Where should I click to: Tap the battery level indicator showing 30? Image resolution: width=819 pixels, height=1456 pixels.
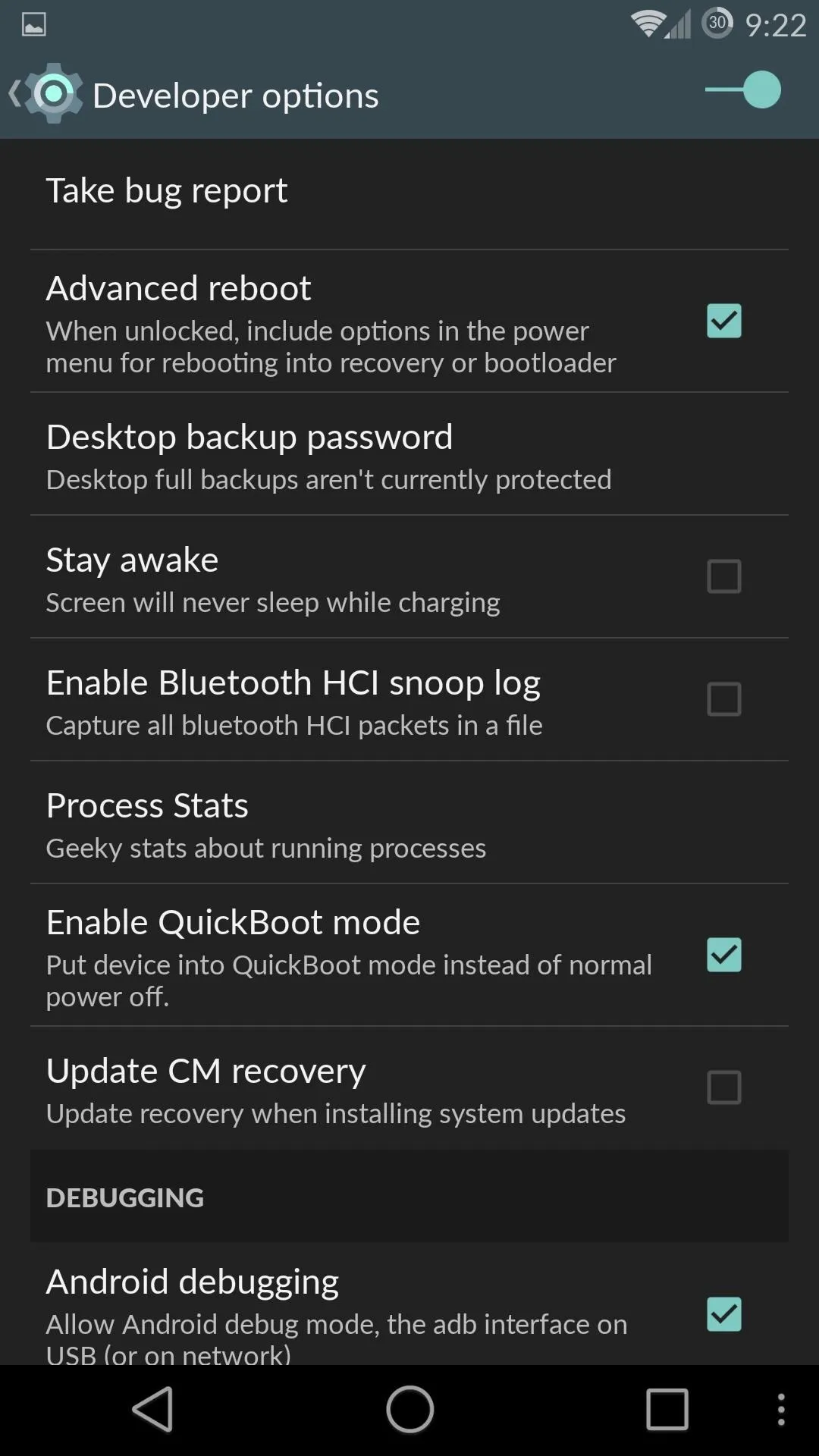click(x=717, y=24)
